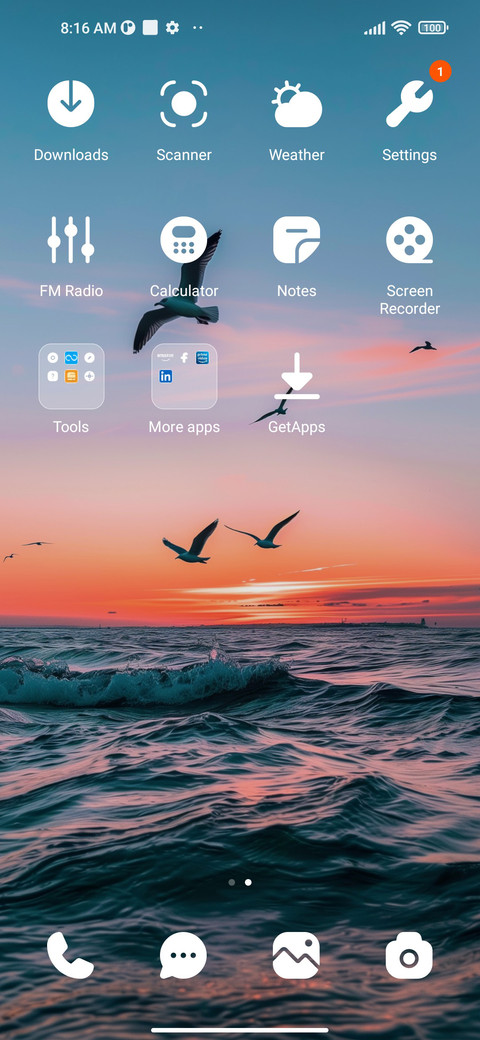Tap the Facebook icon in More apps
This screenshot has width=480, height=1040.
coord(184,358)
